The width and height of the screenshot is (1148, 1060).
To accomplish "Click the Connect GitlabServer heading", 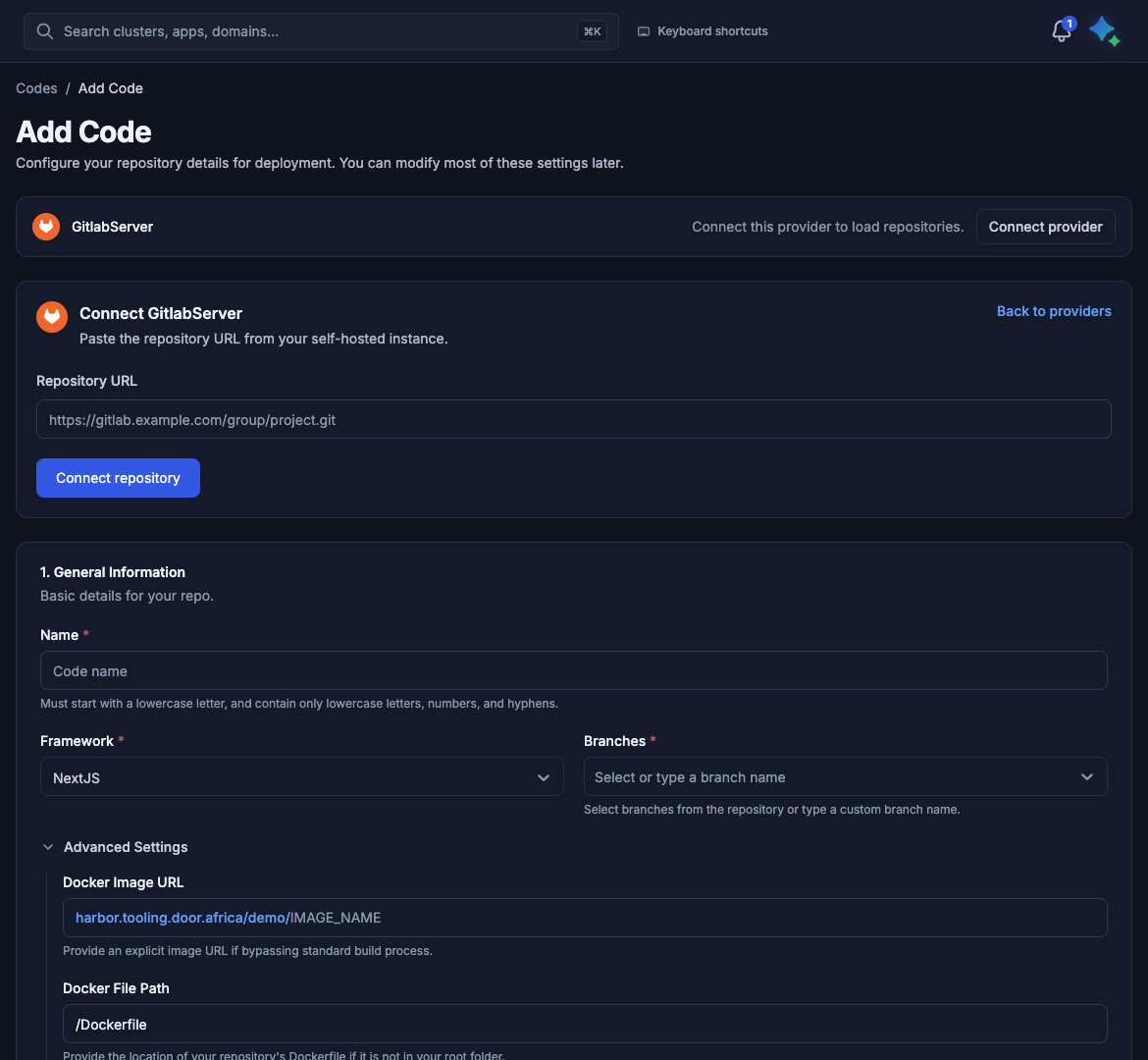I will coord(160,313).
